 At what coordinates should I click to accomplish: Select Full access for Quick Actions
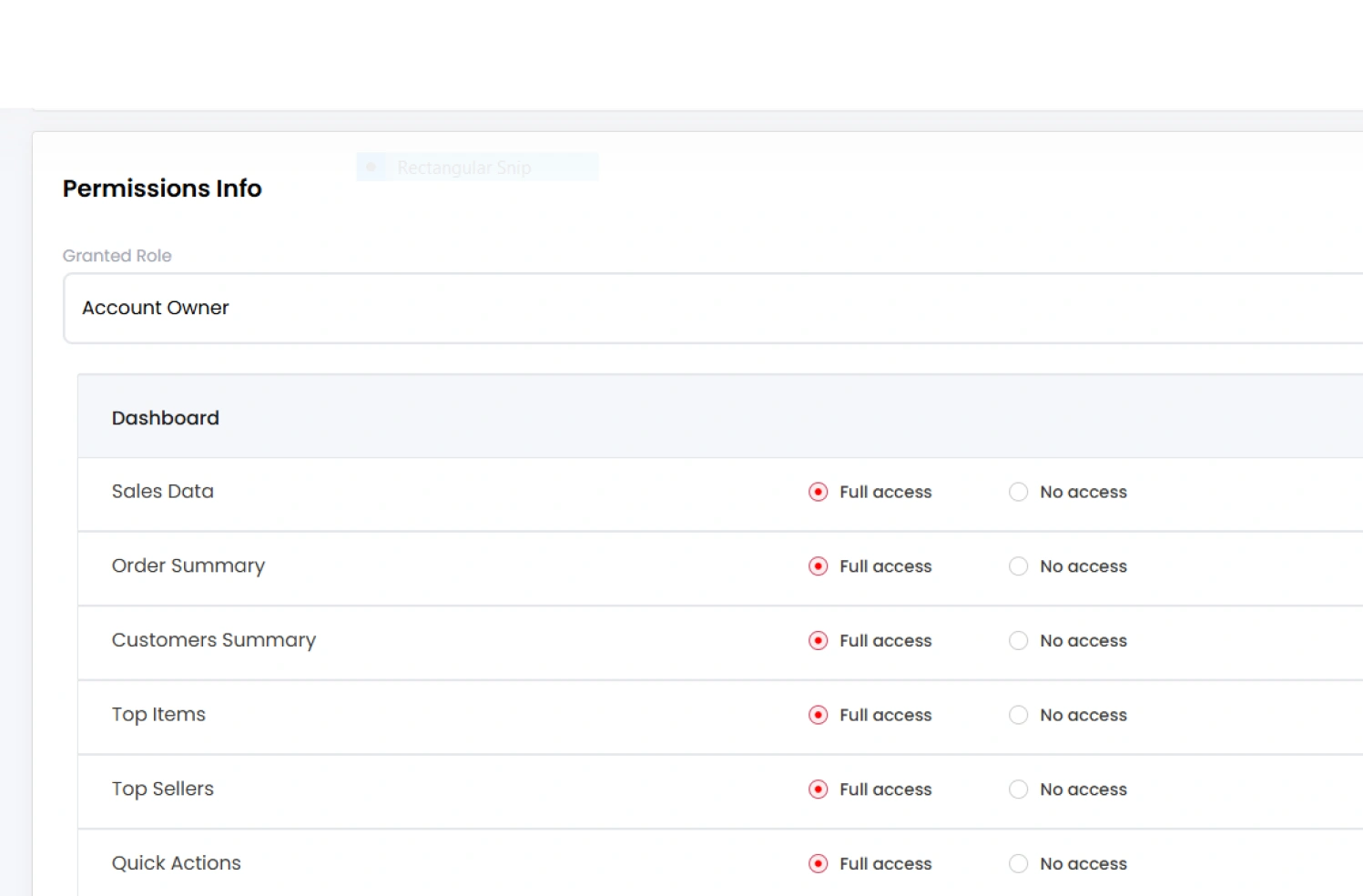[819, 864]
